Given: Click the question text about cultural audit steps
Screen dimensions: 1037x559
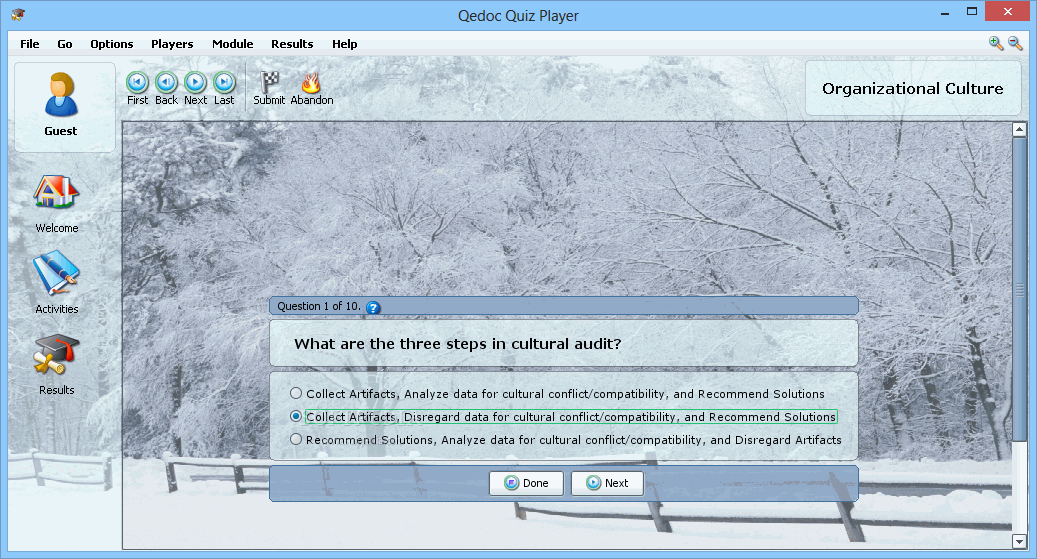Looking at the screenshot, I should click(458, 344).
